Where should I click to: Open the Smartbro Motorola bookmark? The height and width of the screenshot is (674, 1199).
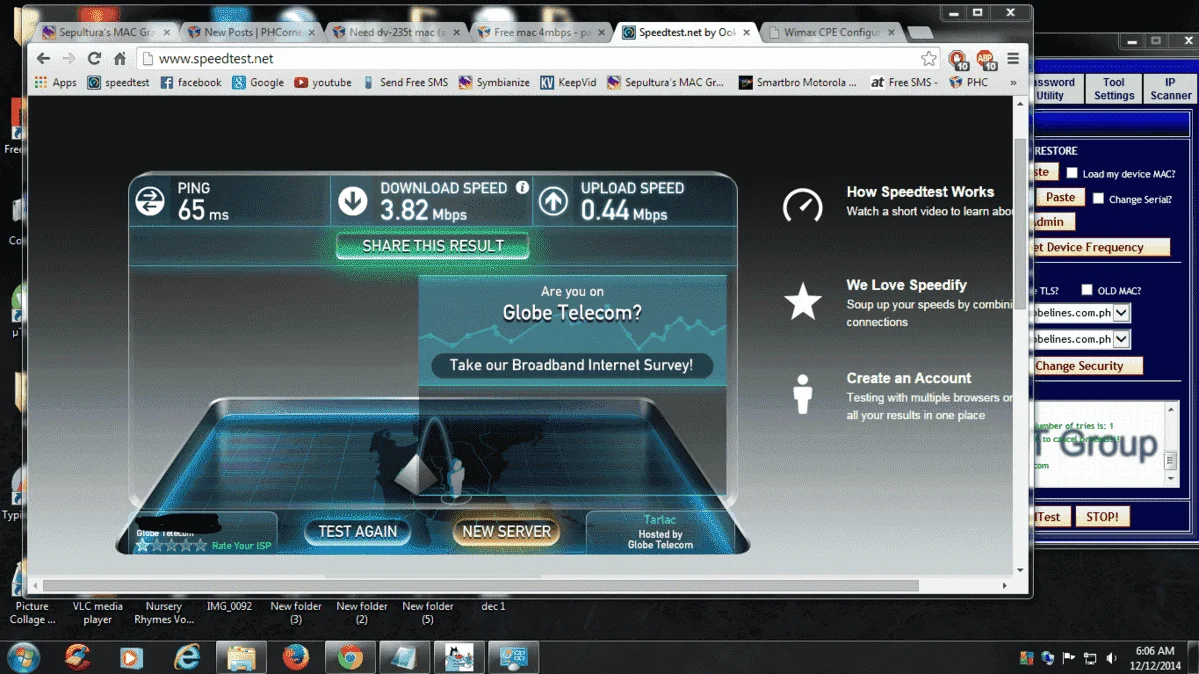pyautogui.click(x=798, y=83)
